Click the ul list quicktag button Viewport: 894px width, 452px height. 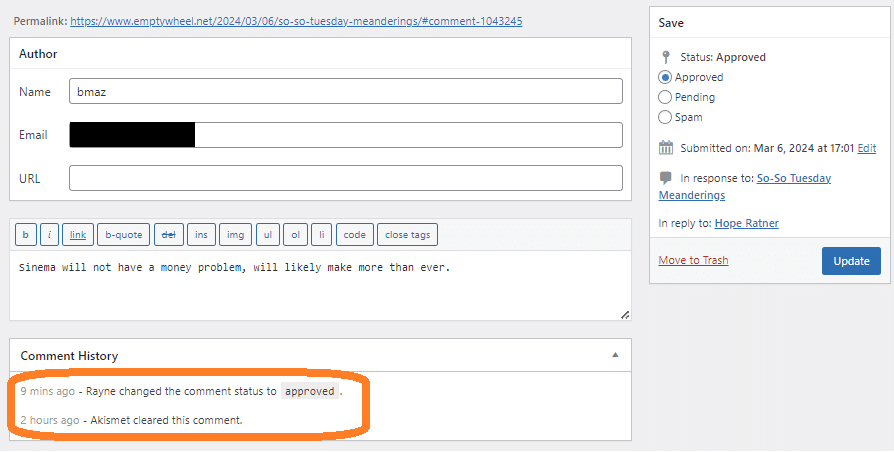(267, 235)
